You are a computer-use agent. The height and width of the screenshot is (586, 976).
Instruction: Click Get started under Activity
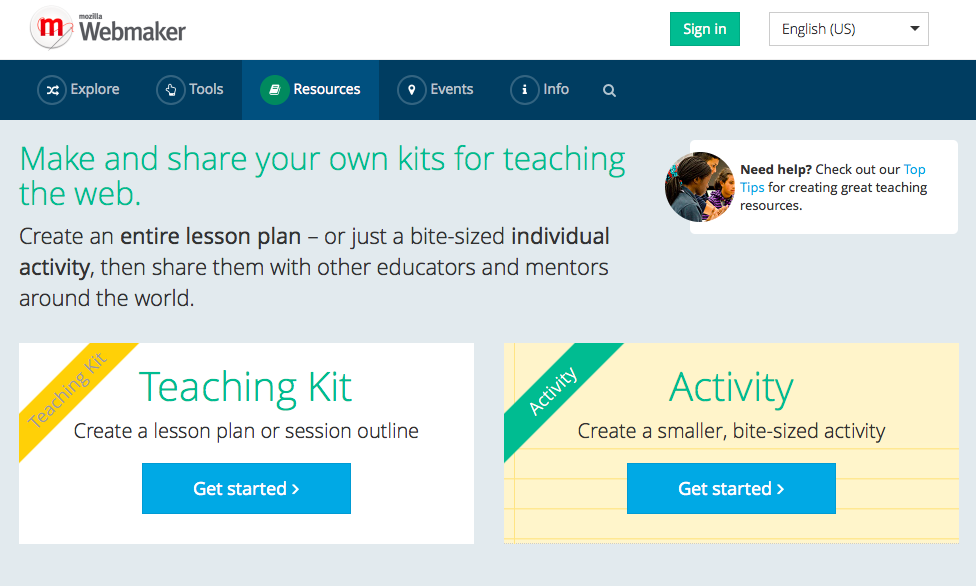(x=731, y=488)
